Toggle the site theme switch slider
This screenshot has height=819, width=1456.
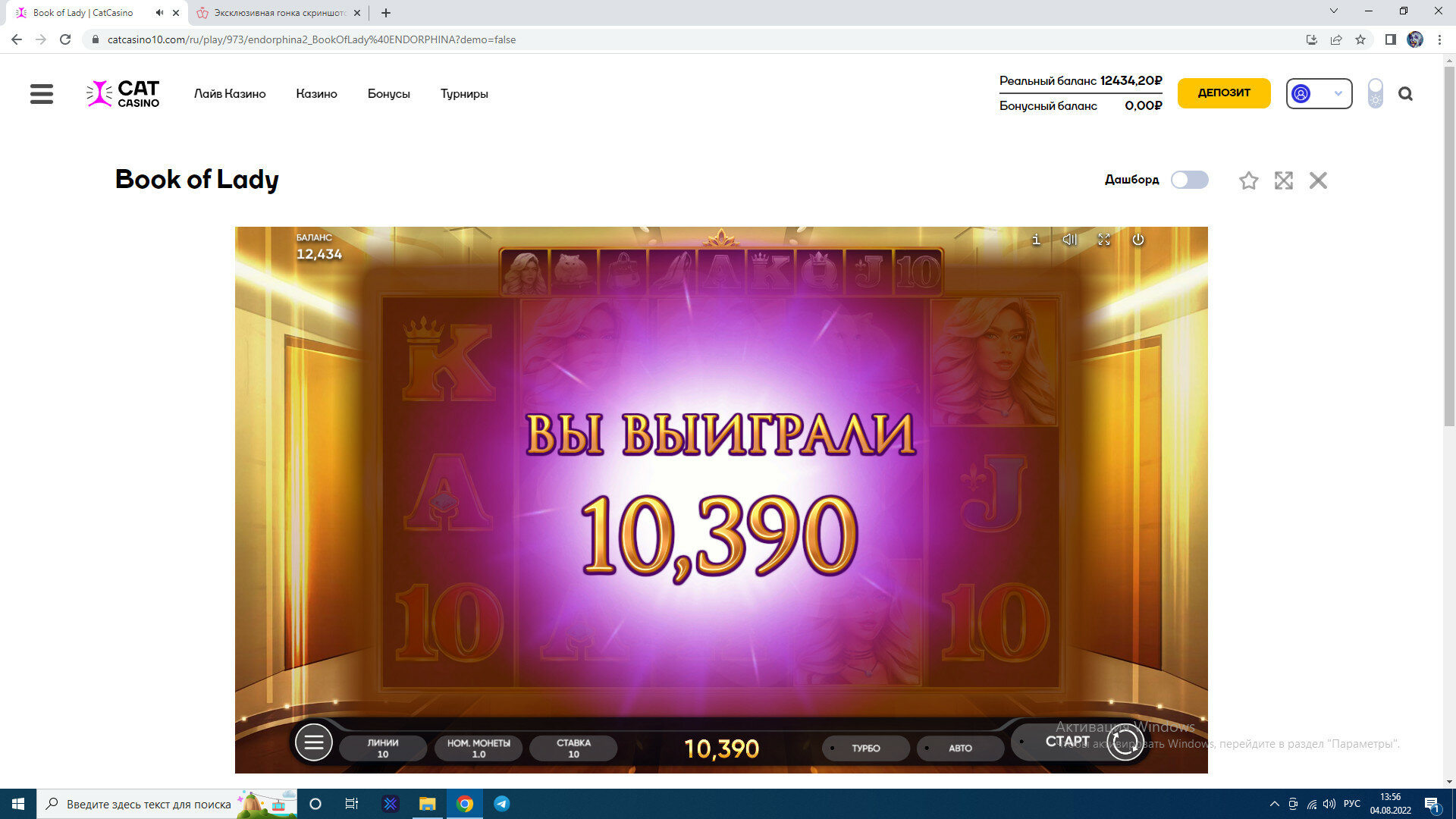click(x=1375, y=94)
